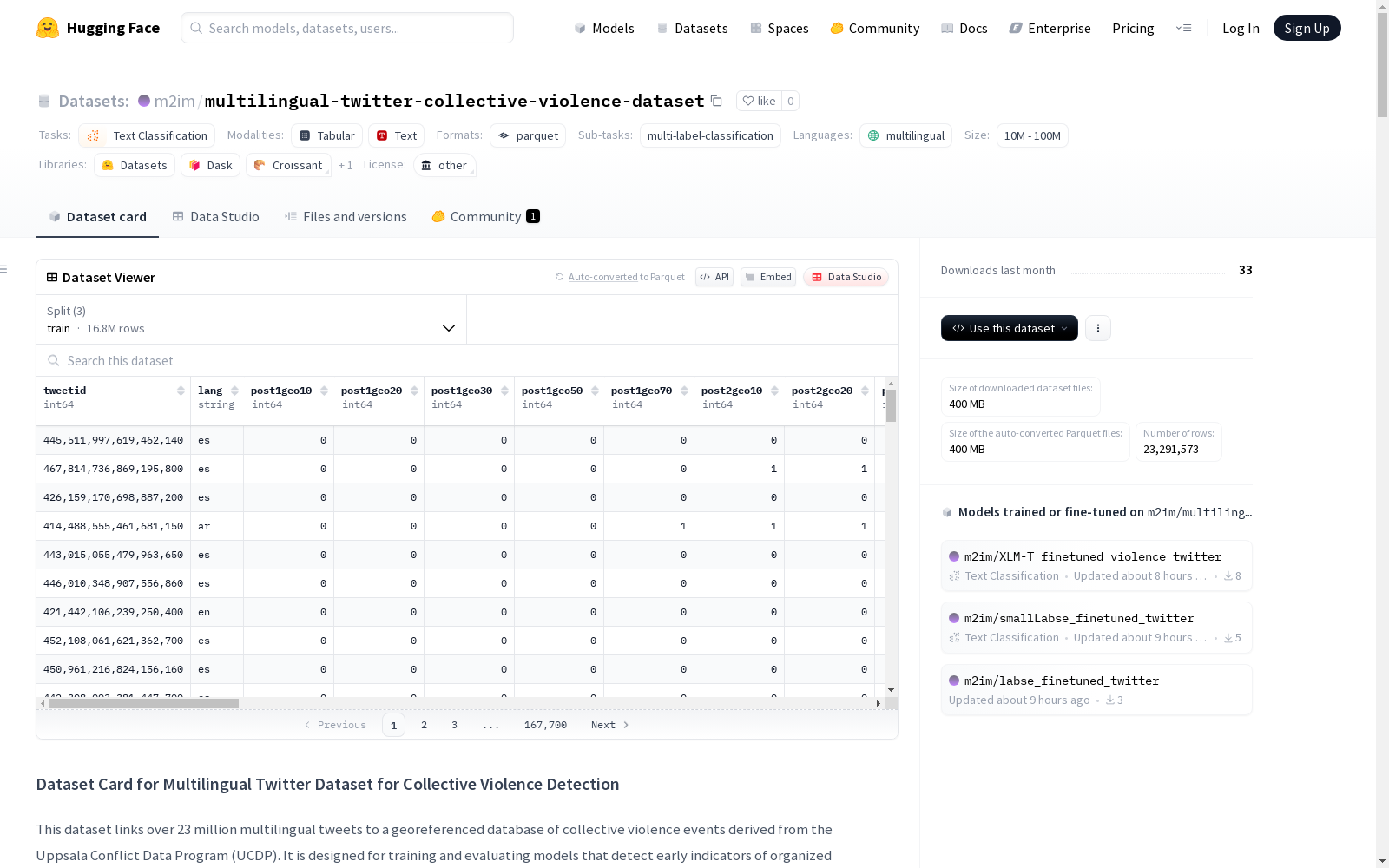This screenshot has height=868, width=1389.
Task: Open the more options kebab menu
Action: pos(1098,328)
